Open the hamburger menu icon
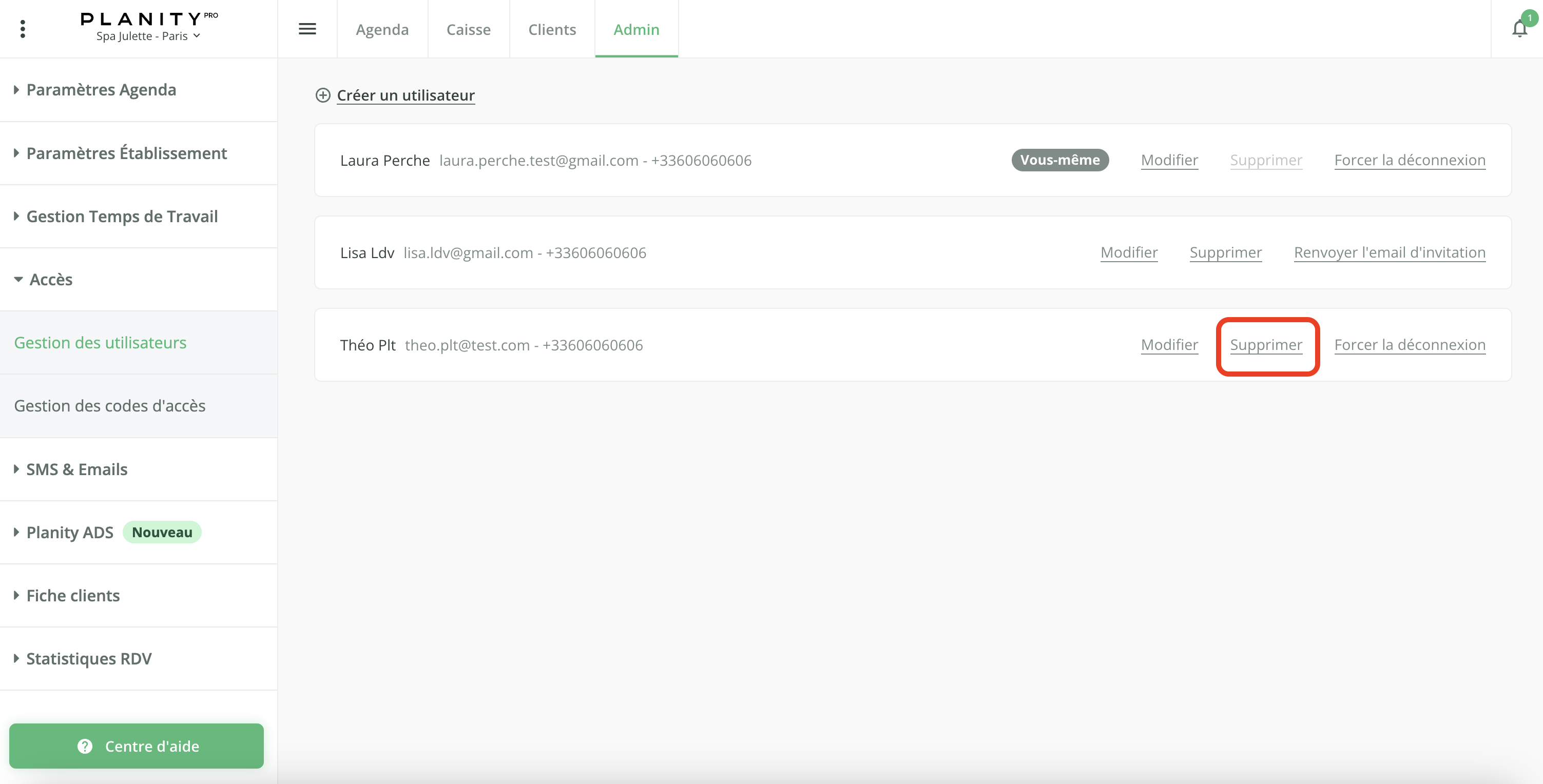 307,29
